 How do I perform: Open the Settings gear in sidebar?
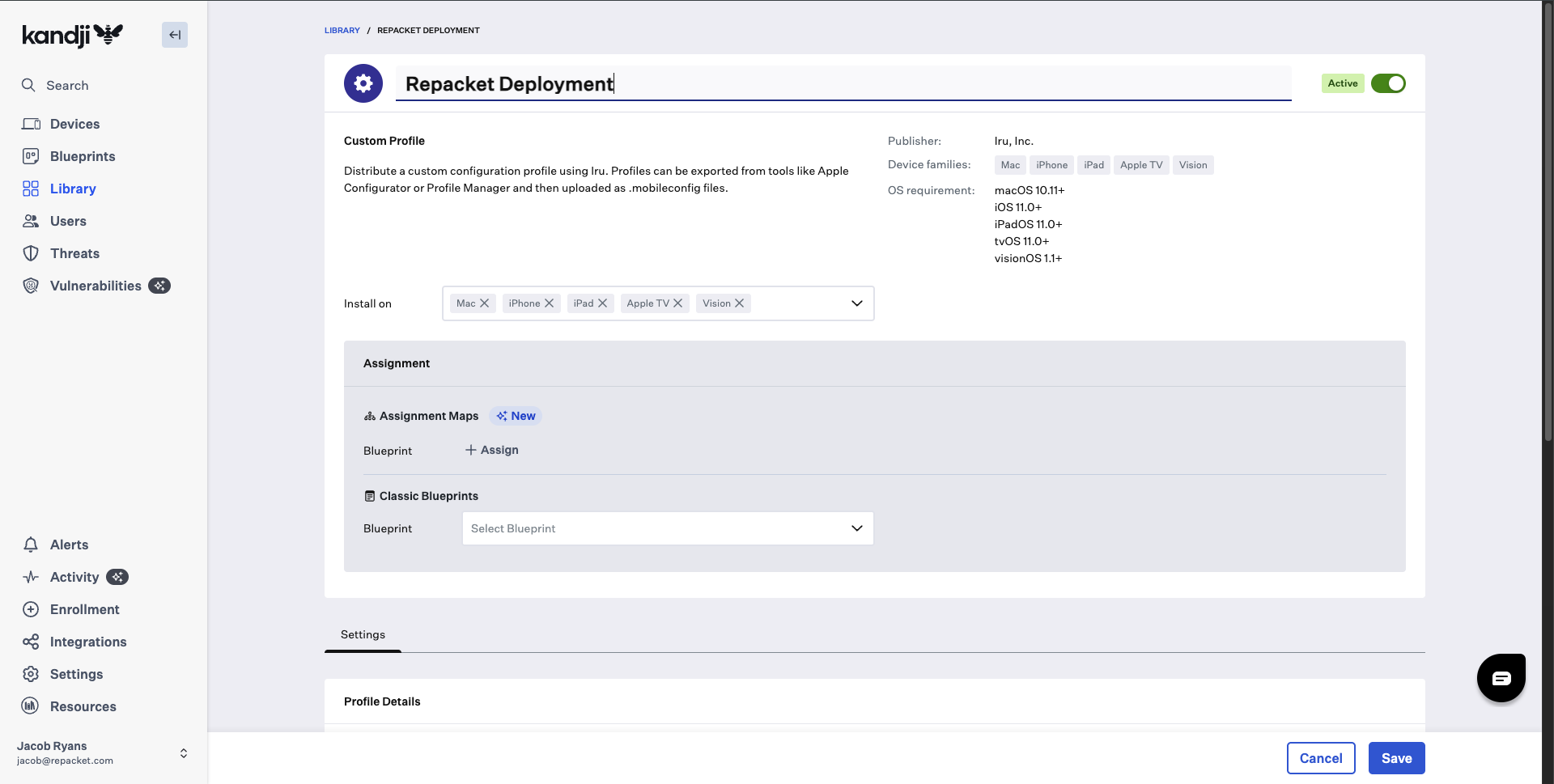(31, 674)
